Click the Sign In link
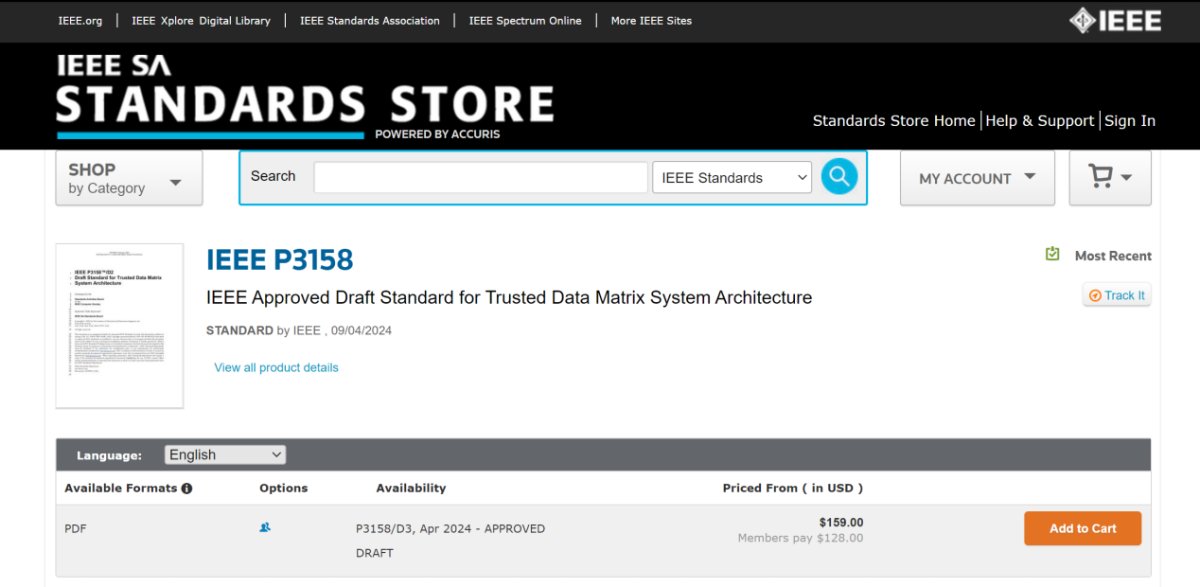Screen dimensions: 1200x587 [1130, 121]
